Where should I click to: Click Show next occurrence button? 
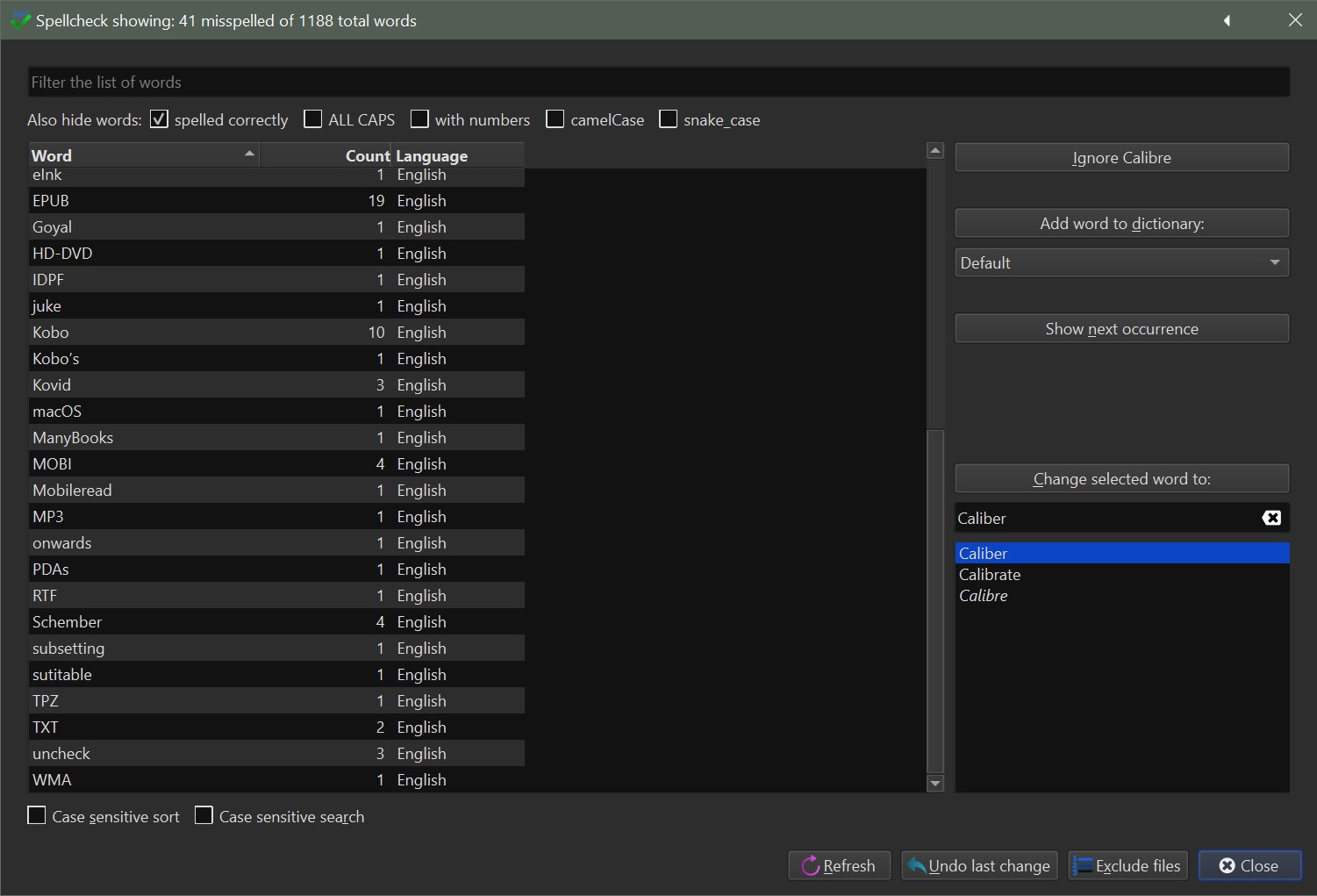tap(1121, 329)
